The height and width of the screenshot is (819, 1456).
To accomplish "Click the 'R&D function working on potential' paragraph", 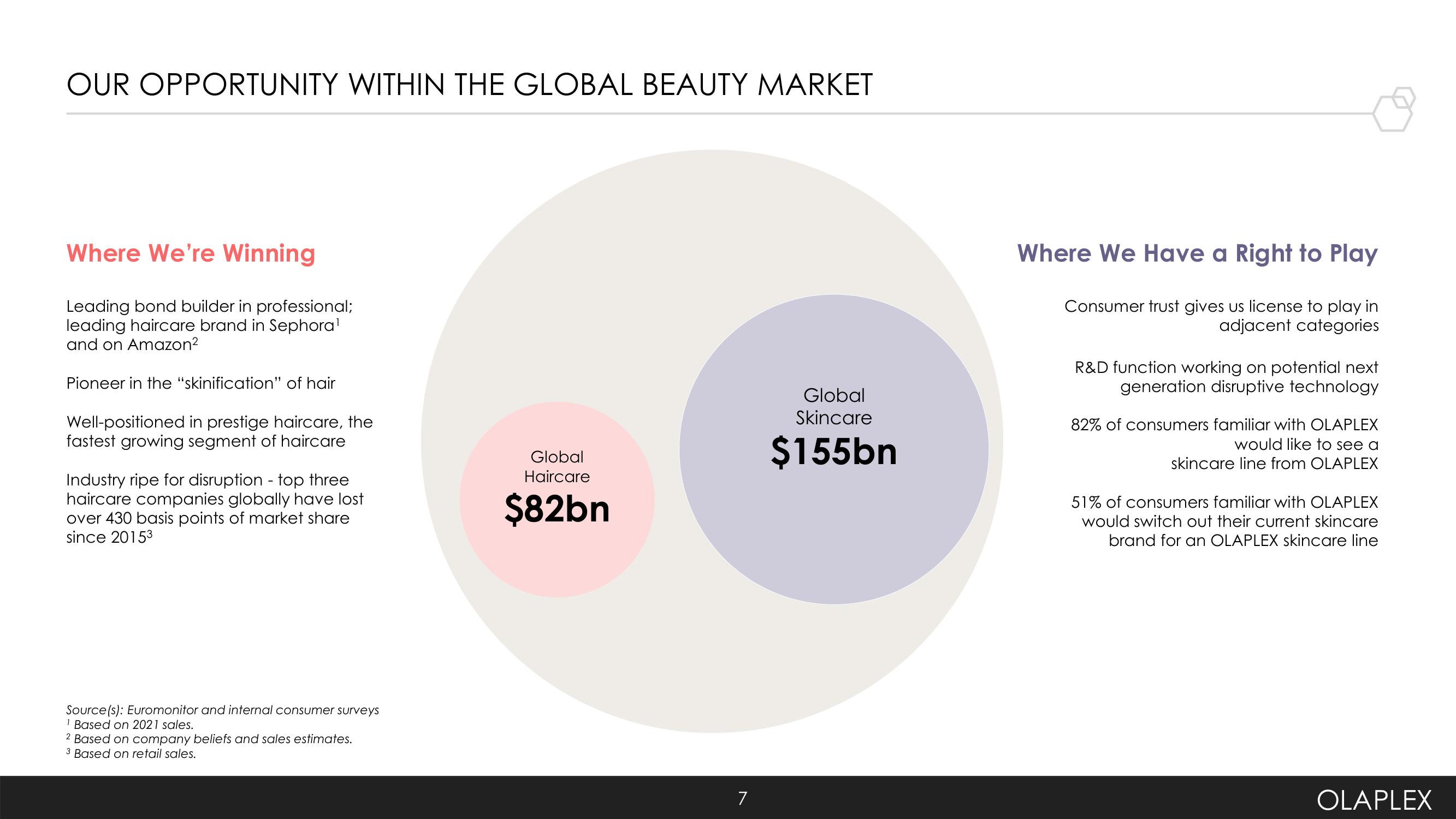I will click(1227, 377).
